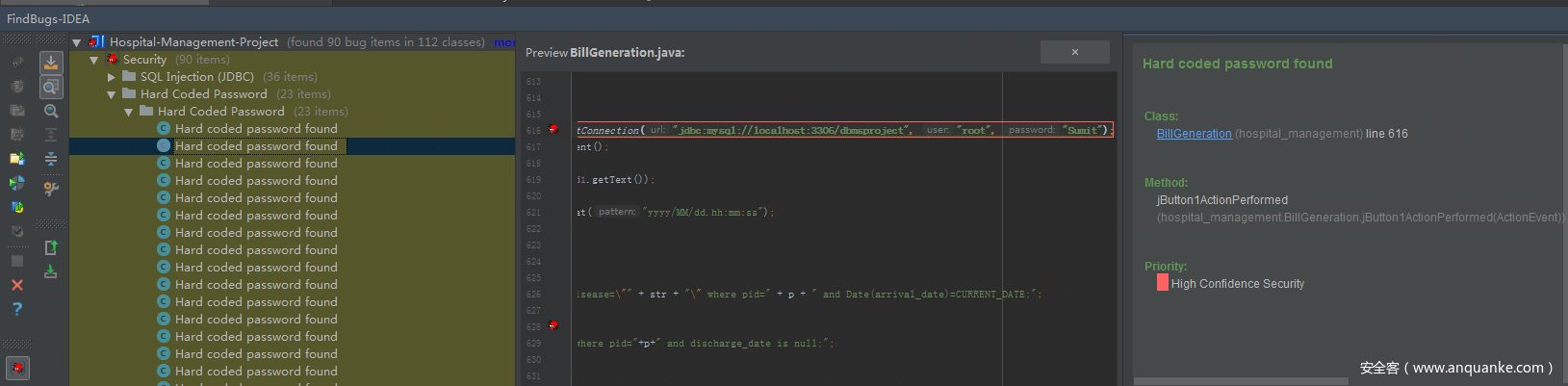Click the magnifier icon in second toolbar column
Screen dimensions: 1568x386
[x=51, y=111]
